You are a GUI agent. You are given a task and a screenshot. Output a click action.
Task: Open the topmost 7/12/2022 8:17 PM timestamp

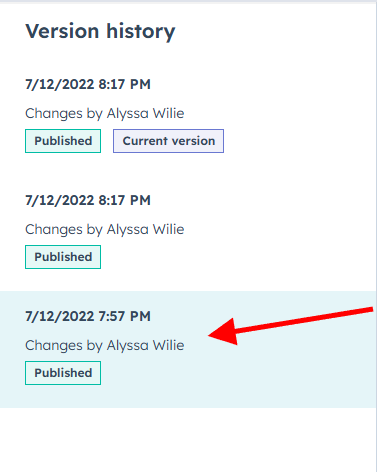[x=88, y=84]
